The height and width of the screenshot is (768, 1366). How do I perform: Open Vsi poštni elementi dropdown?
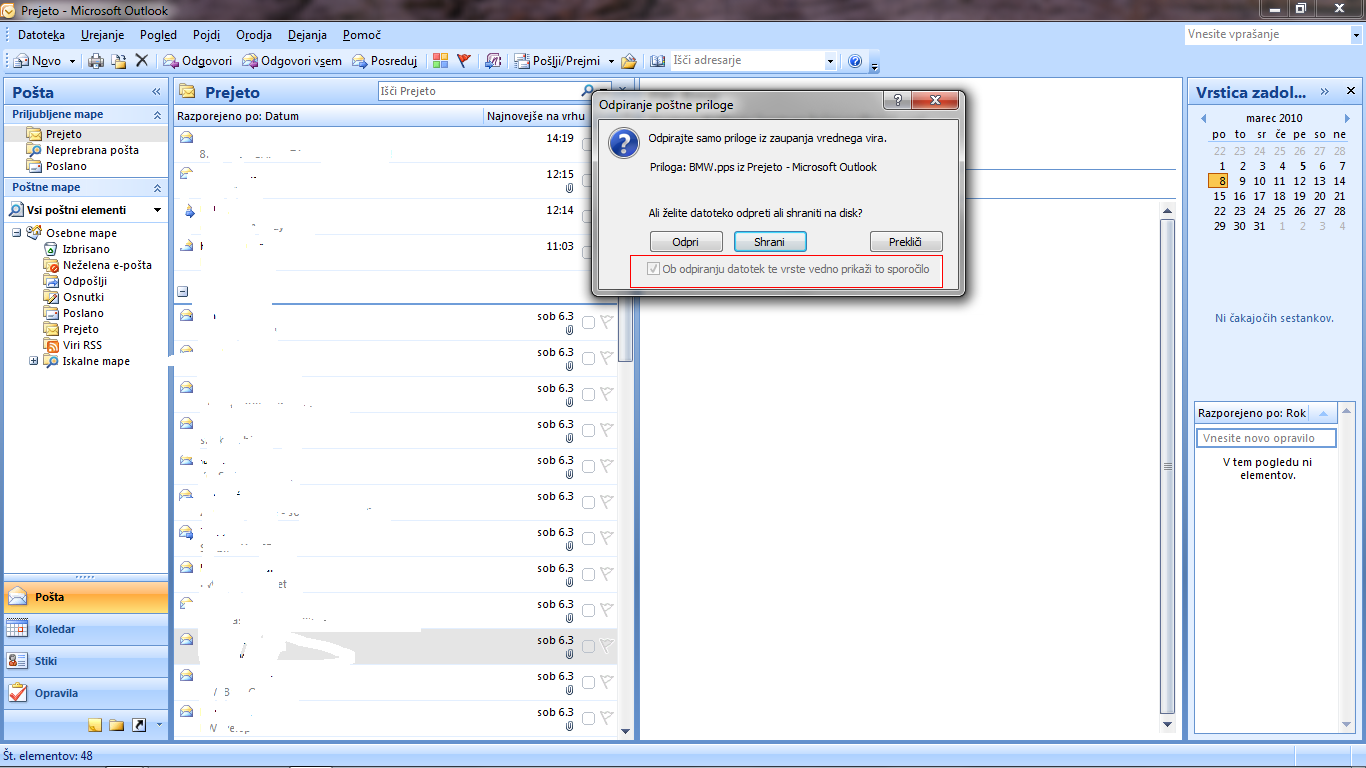[x=157, y=210]
